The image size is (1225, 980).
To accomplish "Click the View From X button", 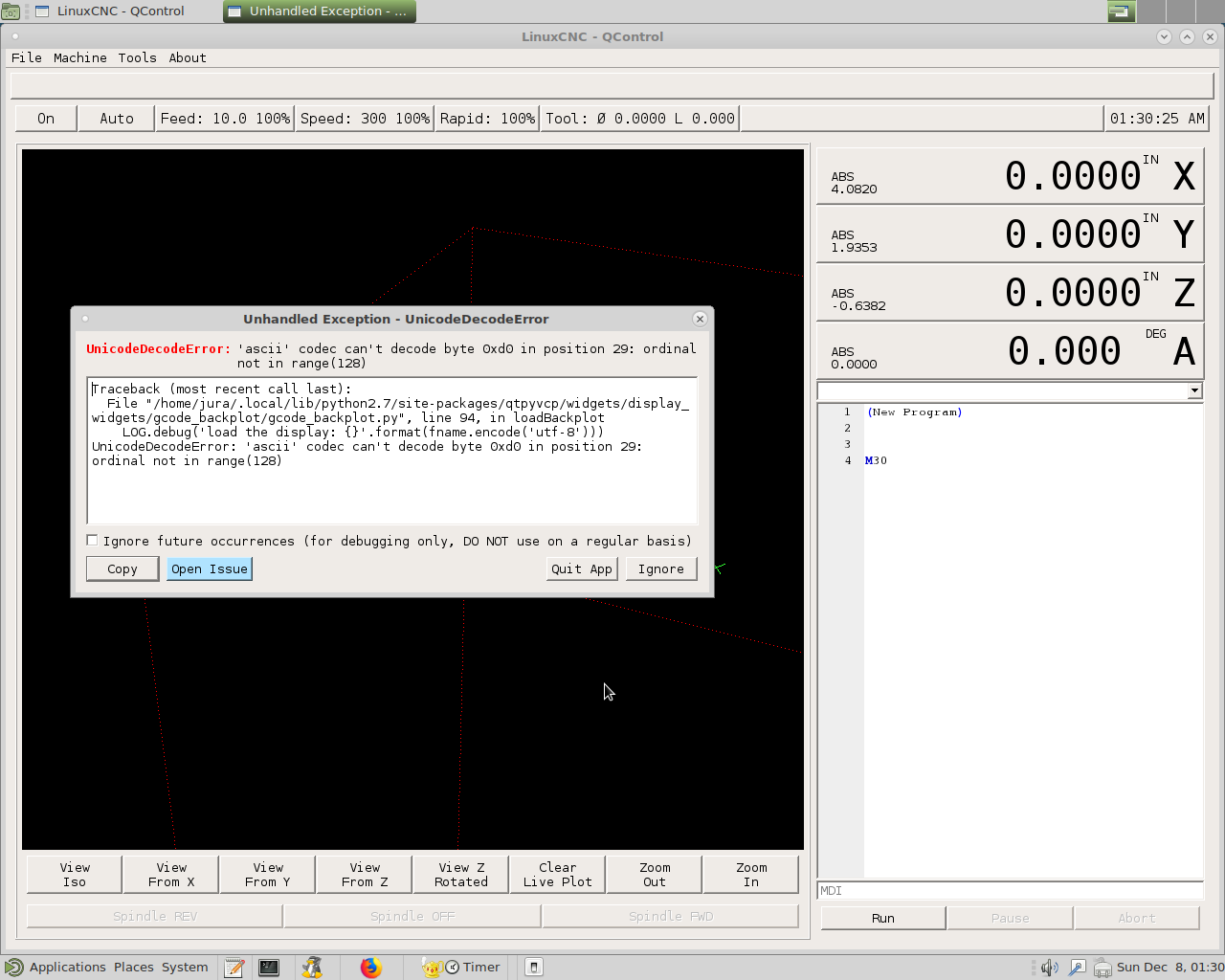I will click(x=171, y=875).
